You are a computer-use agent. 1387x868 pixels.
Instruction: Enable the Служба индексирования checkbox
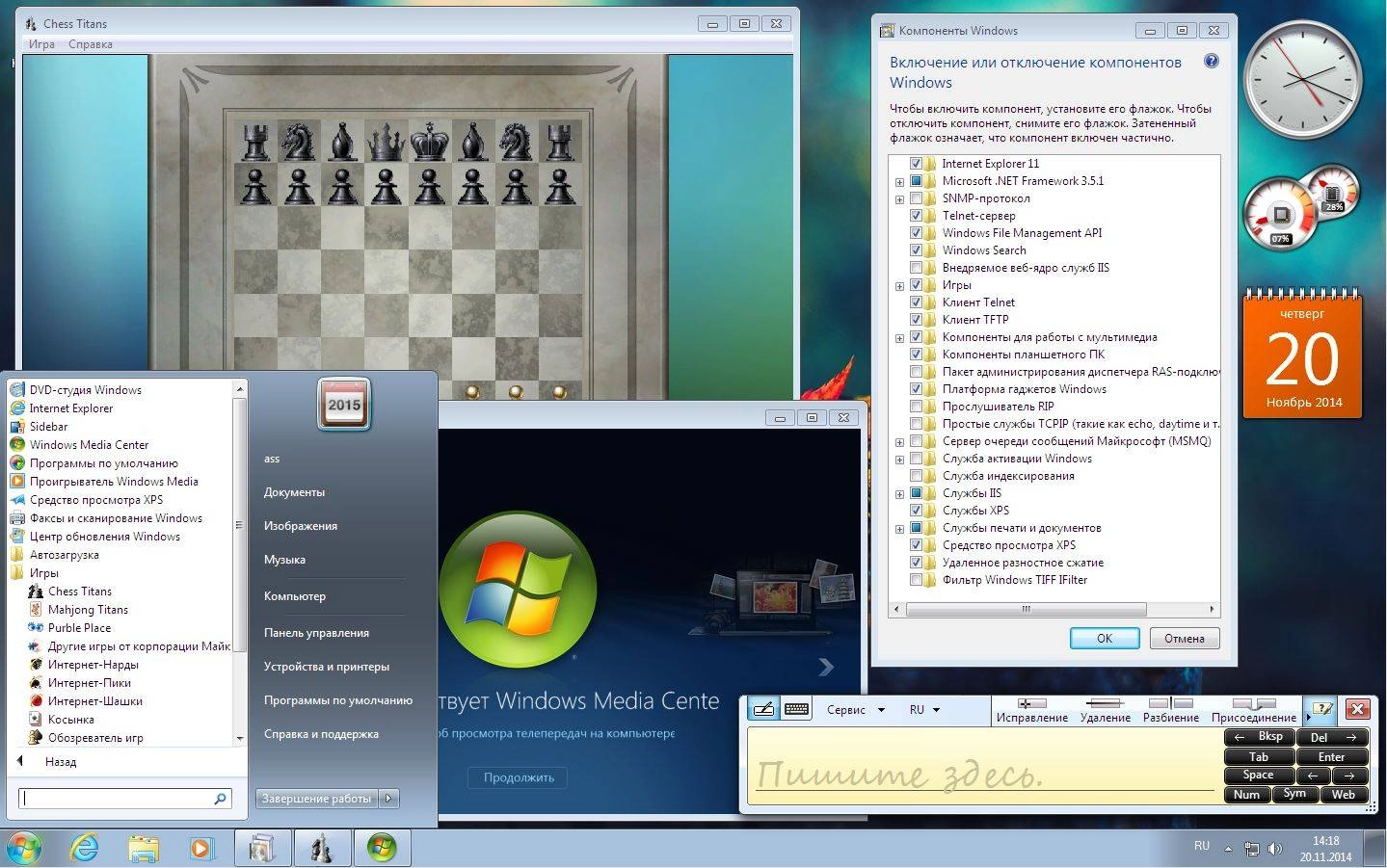click(x=916, y=476)
